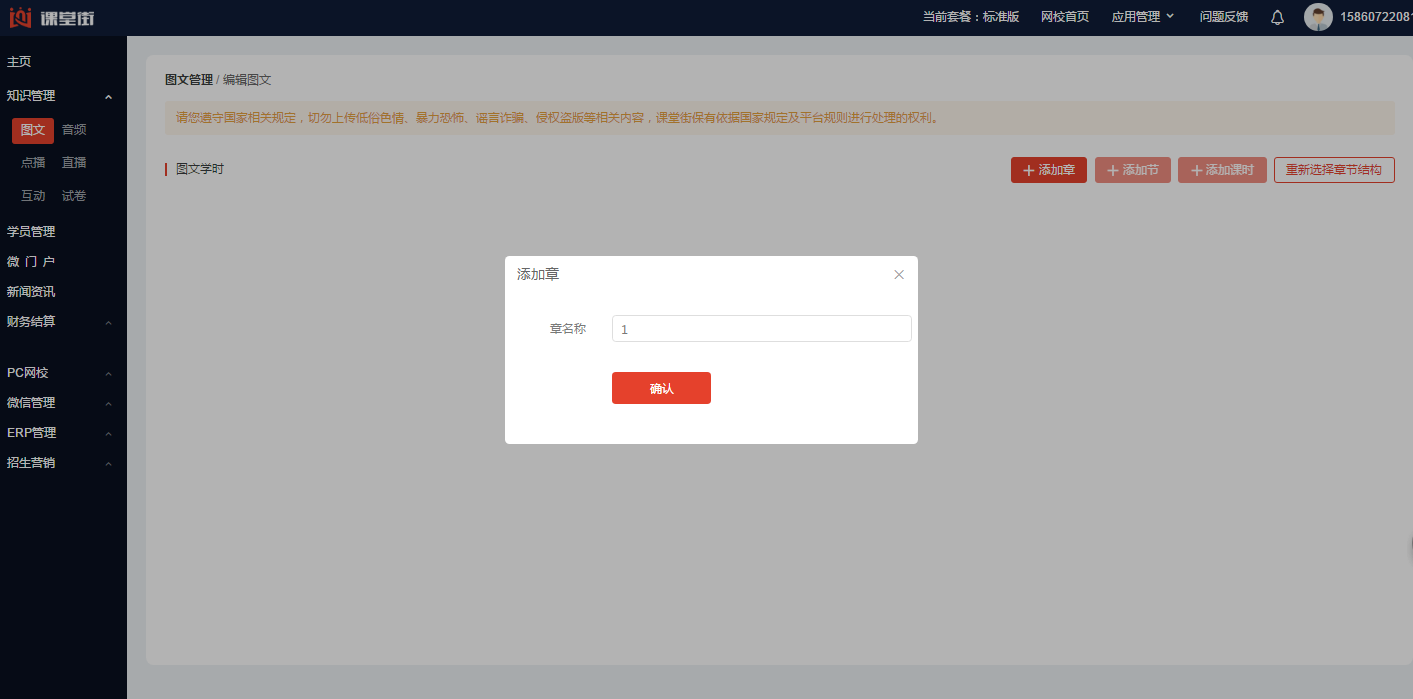Navigate to 图文管理 breadcrumb

(x=188, y=80)
